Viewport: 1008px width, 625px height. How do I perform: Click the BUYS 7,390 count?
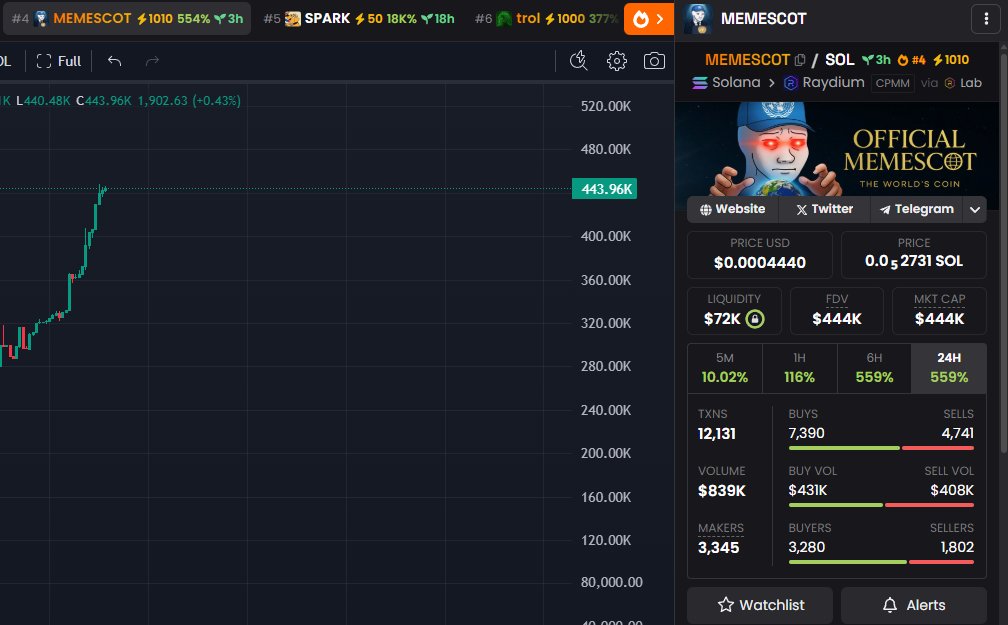pyautogui.click(x=806, y=433)
